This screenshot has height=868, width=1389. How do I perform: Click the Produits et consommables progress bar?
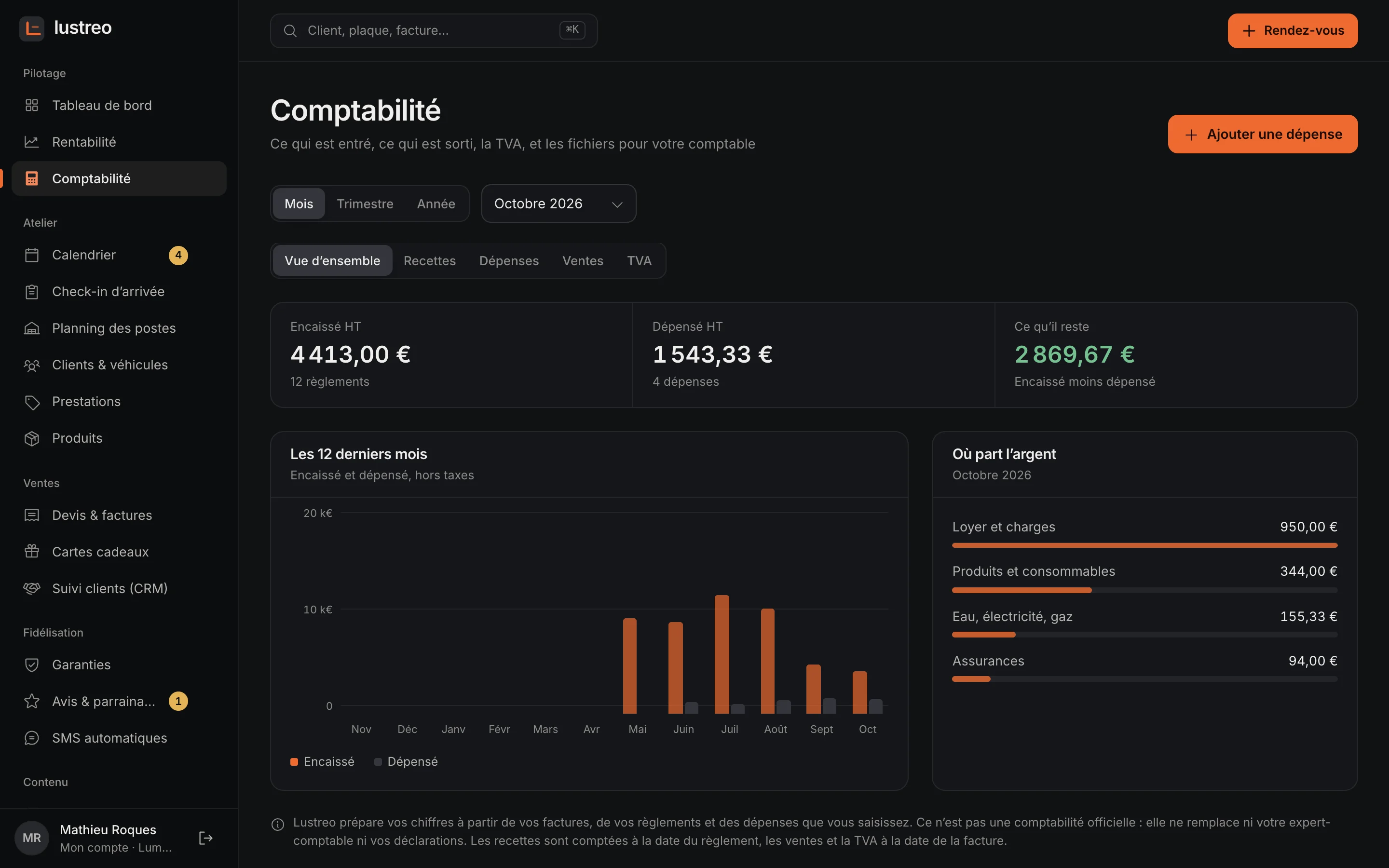coord(1144,590)
